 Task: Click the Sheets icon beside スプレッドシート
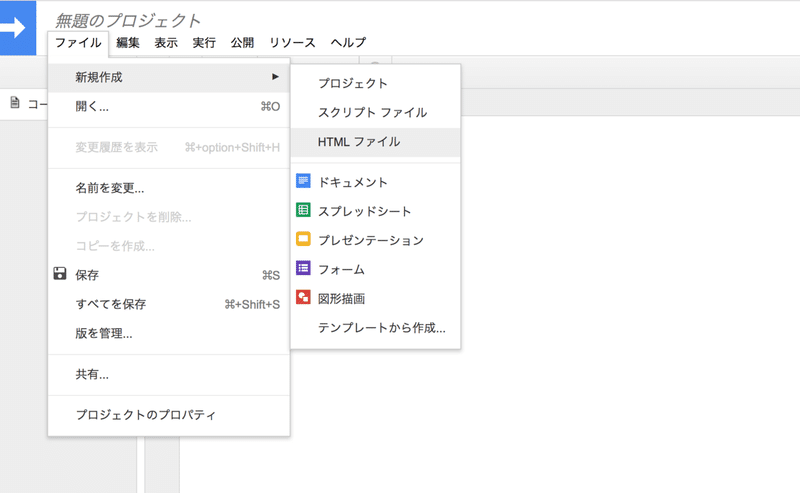303,210
